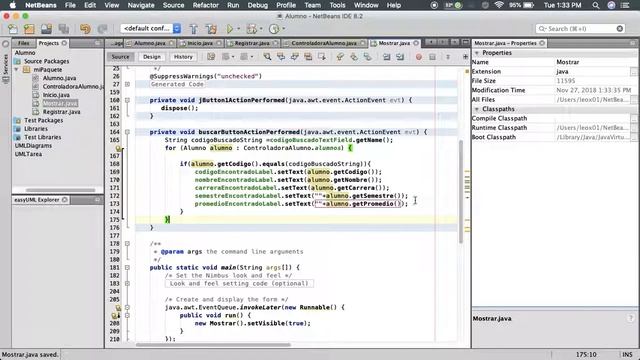Collapse the Classpaths section triangle
The image size is (640, 360).
[476, 109]
